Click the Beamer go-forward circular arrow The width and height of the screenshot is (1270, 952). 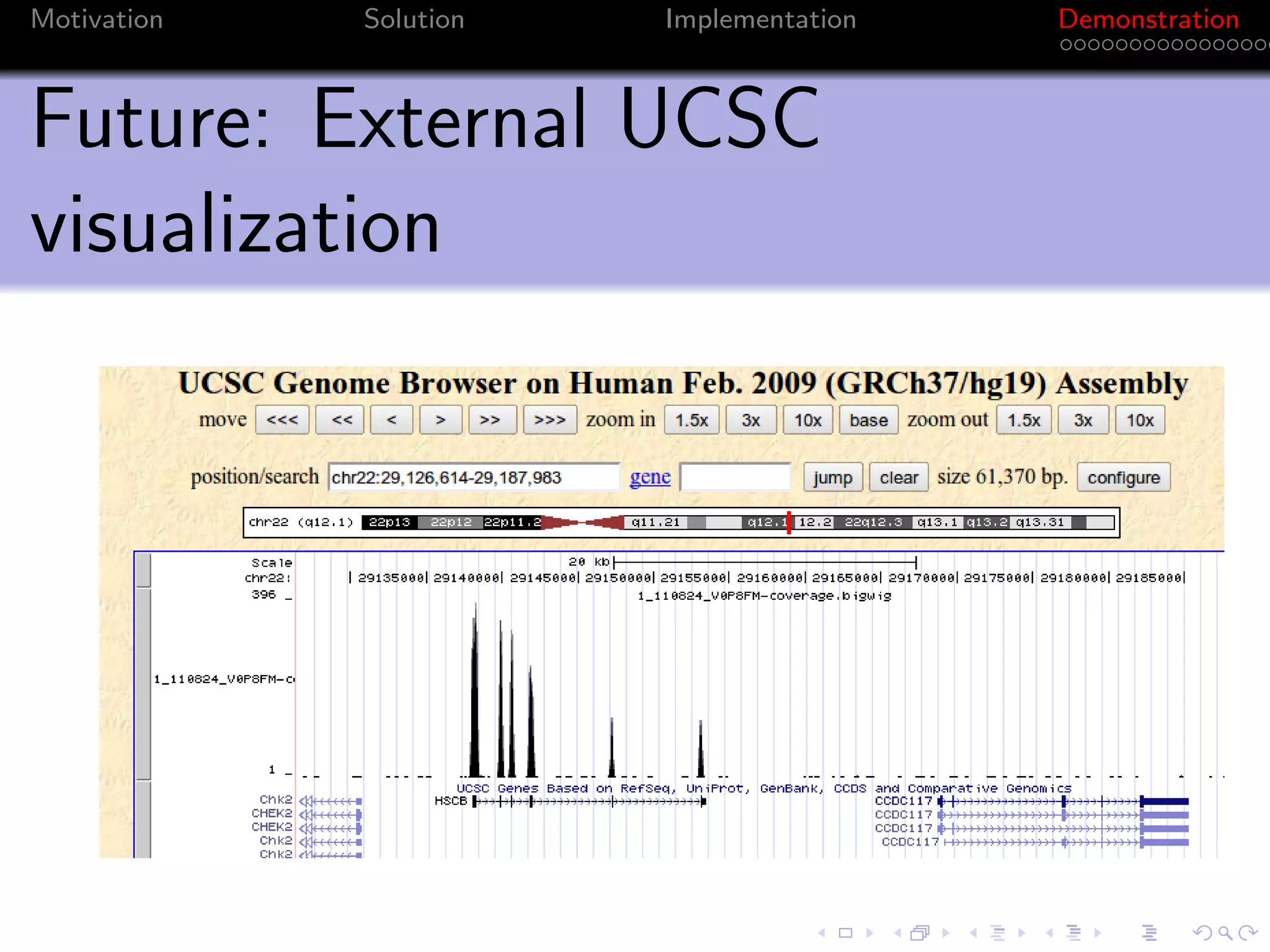(1248, 933)
